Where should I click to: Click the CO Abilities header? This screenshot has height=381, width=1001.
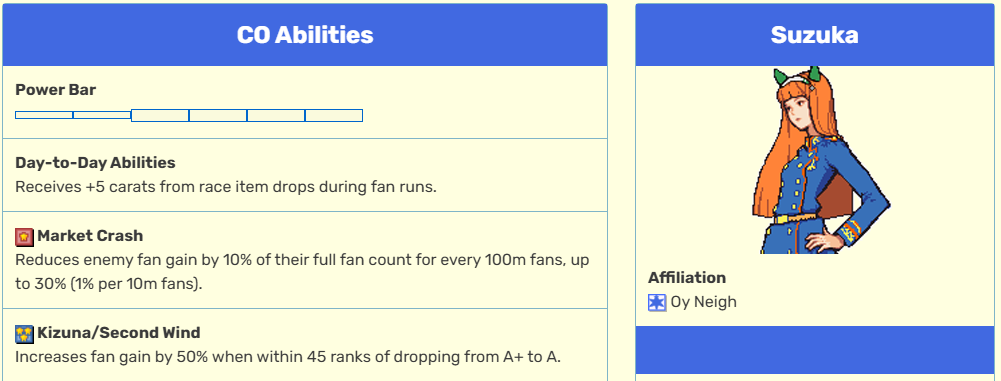(x=305, y=35)
